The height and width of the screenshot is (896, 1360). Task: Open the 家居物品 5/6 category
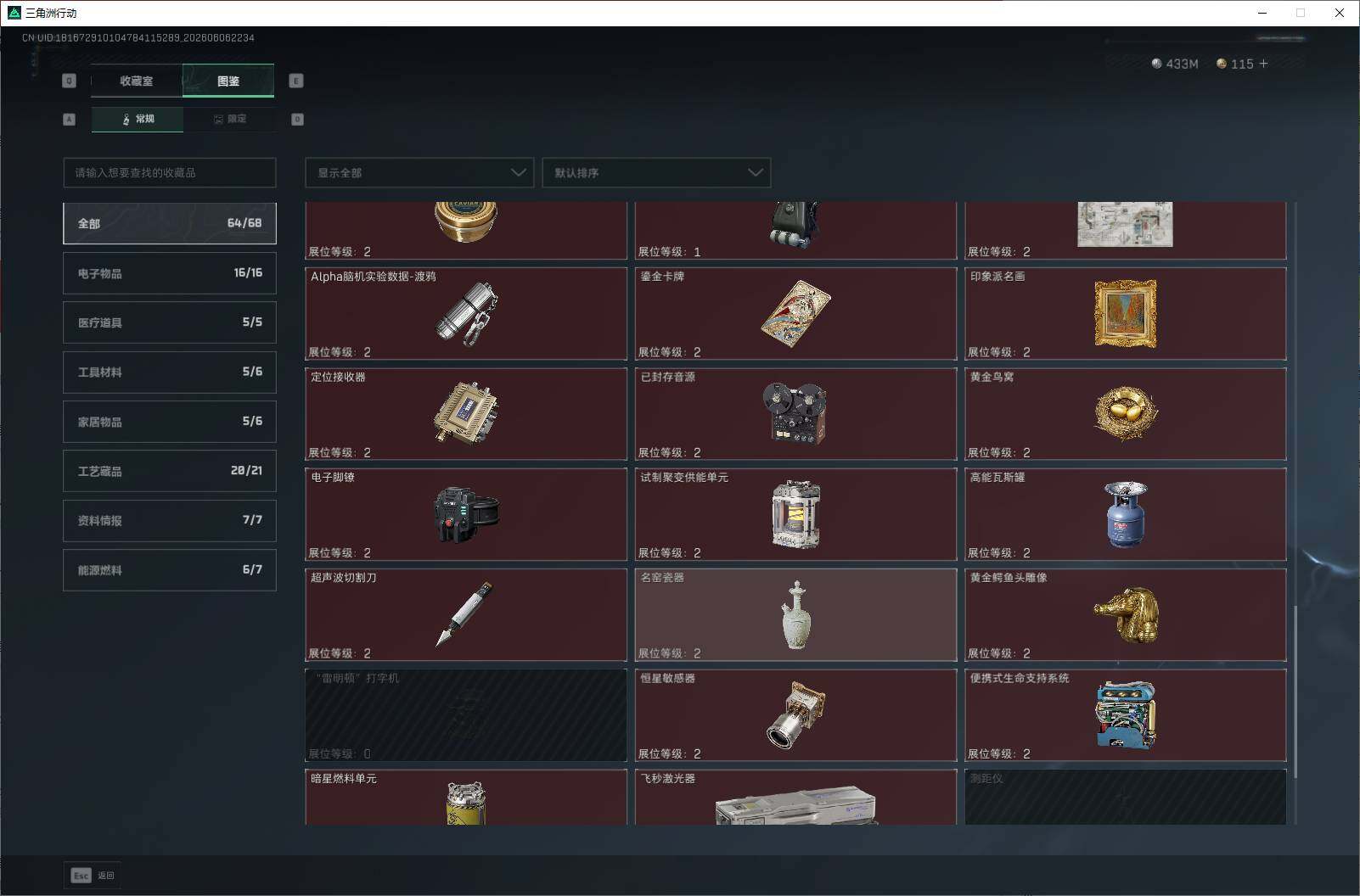click(x=170, y=422)
